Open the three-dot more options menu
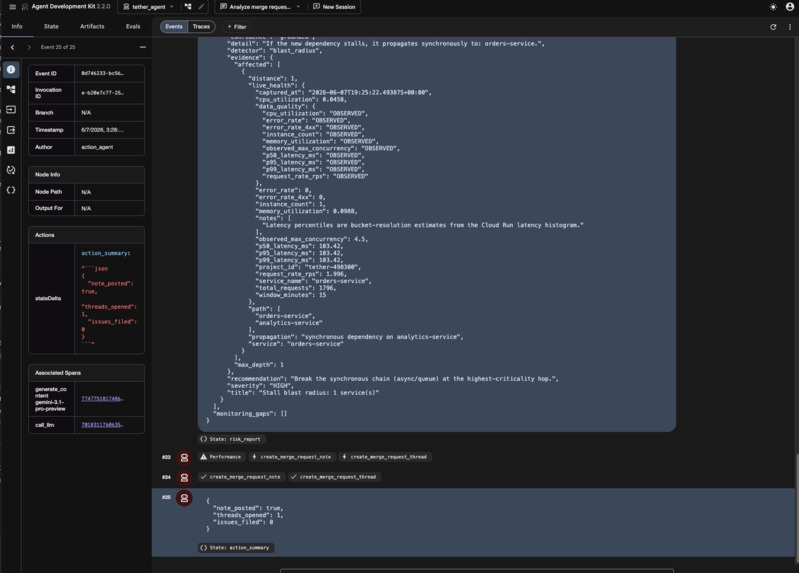799x573 pixels. coord(790,27)
